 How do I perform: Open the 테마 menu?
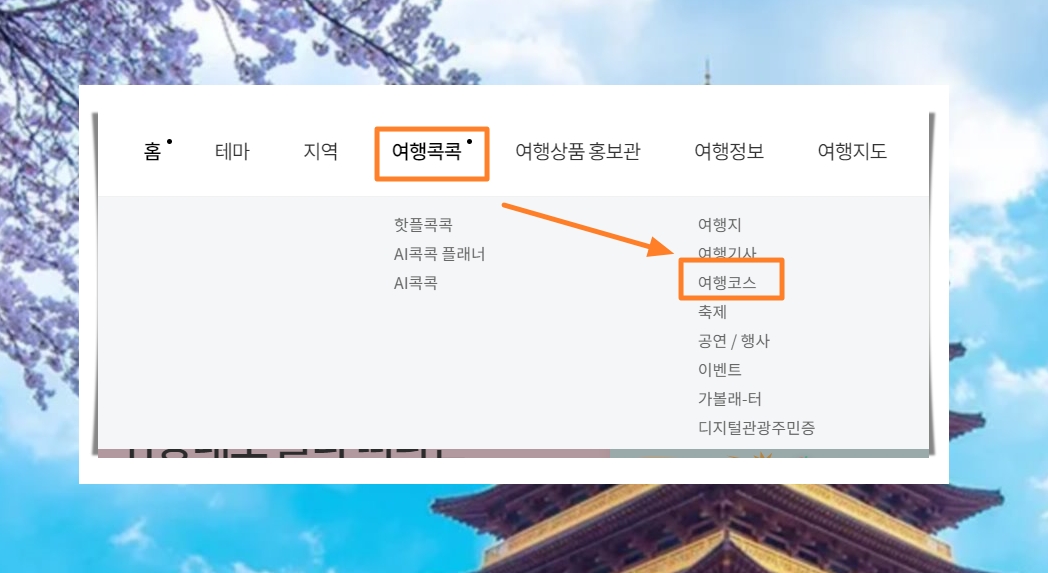click(232, 152)
